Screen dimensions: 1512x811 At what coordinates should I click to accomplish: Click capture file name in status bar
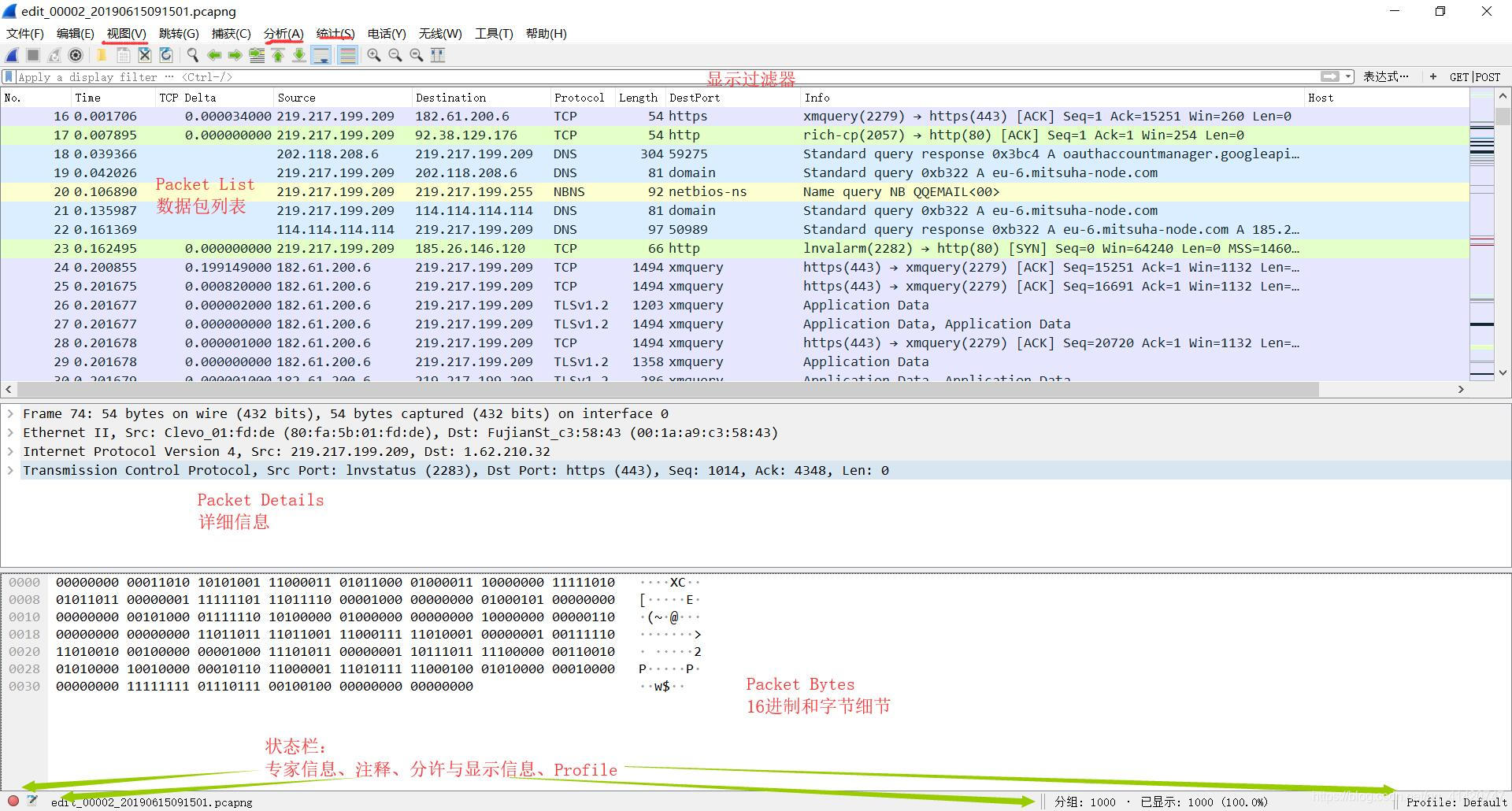151,802
